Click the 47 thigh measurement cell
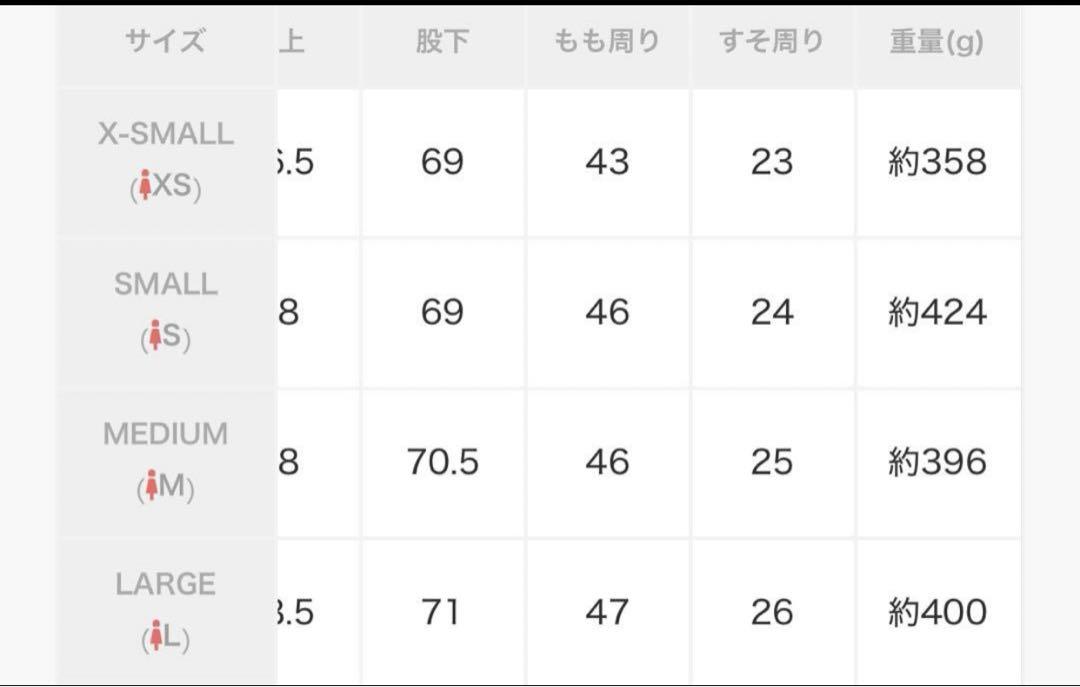Viewport: 1080px width, 687px height. coord(608,612)
